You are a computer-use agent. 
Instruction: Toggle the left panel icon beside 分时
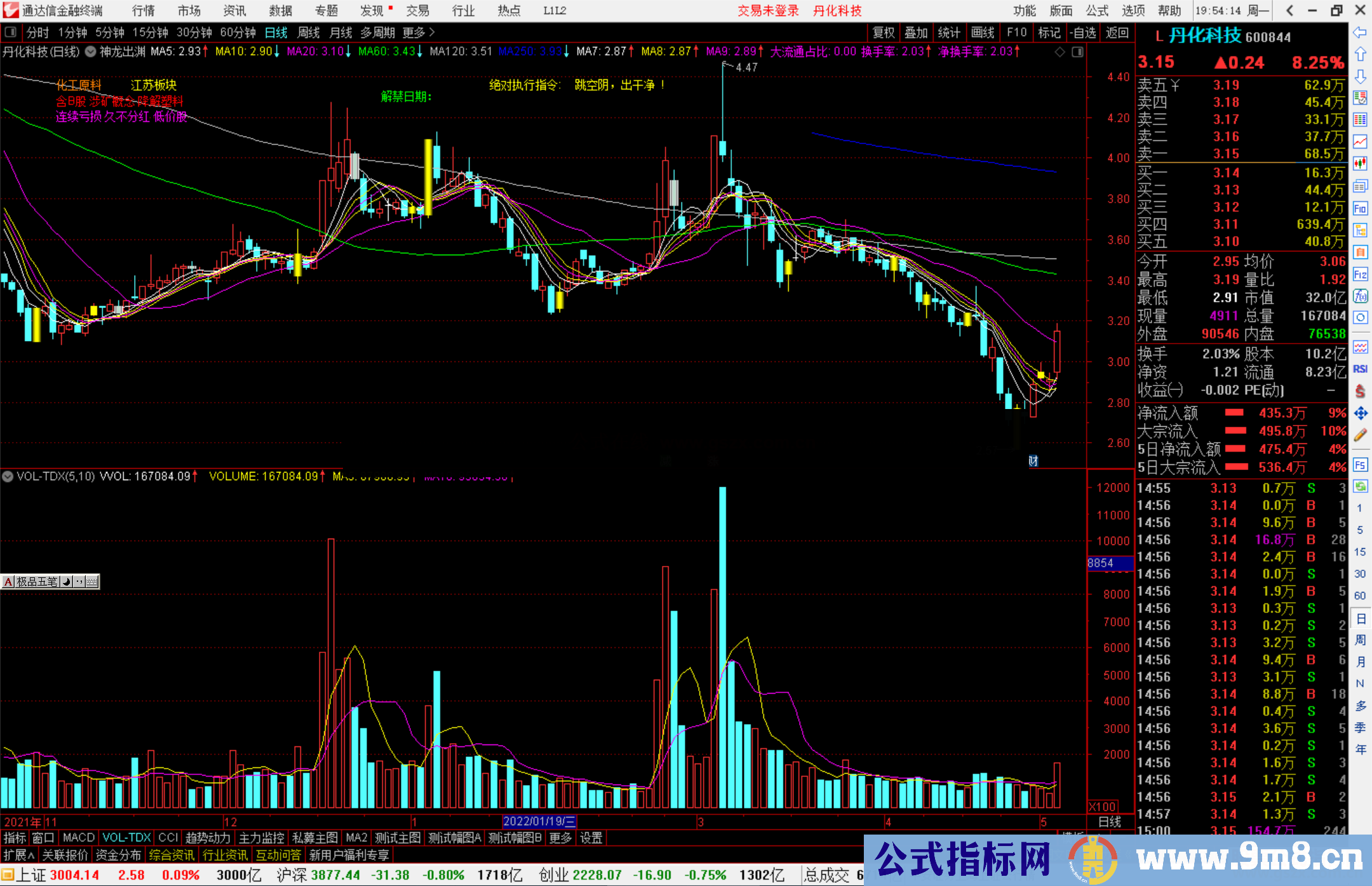(10, 32)
